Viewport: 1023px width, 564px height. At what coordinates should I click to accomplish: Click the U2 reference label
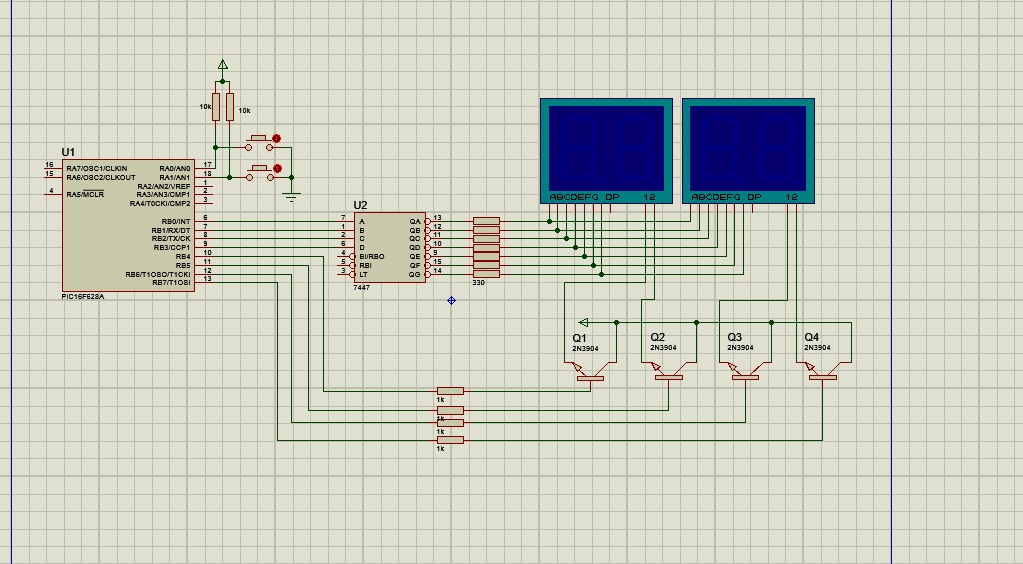(360, 205)
